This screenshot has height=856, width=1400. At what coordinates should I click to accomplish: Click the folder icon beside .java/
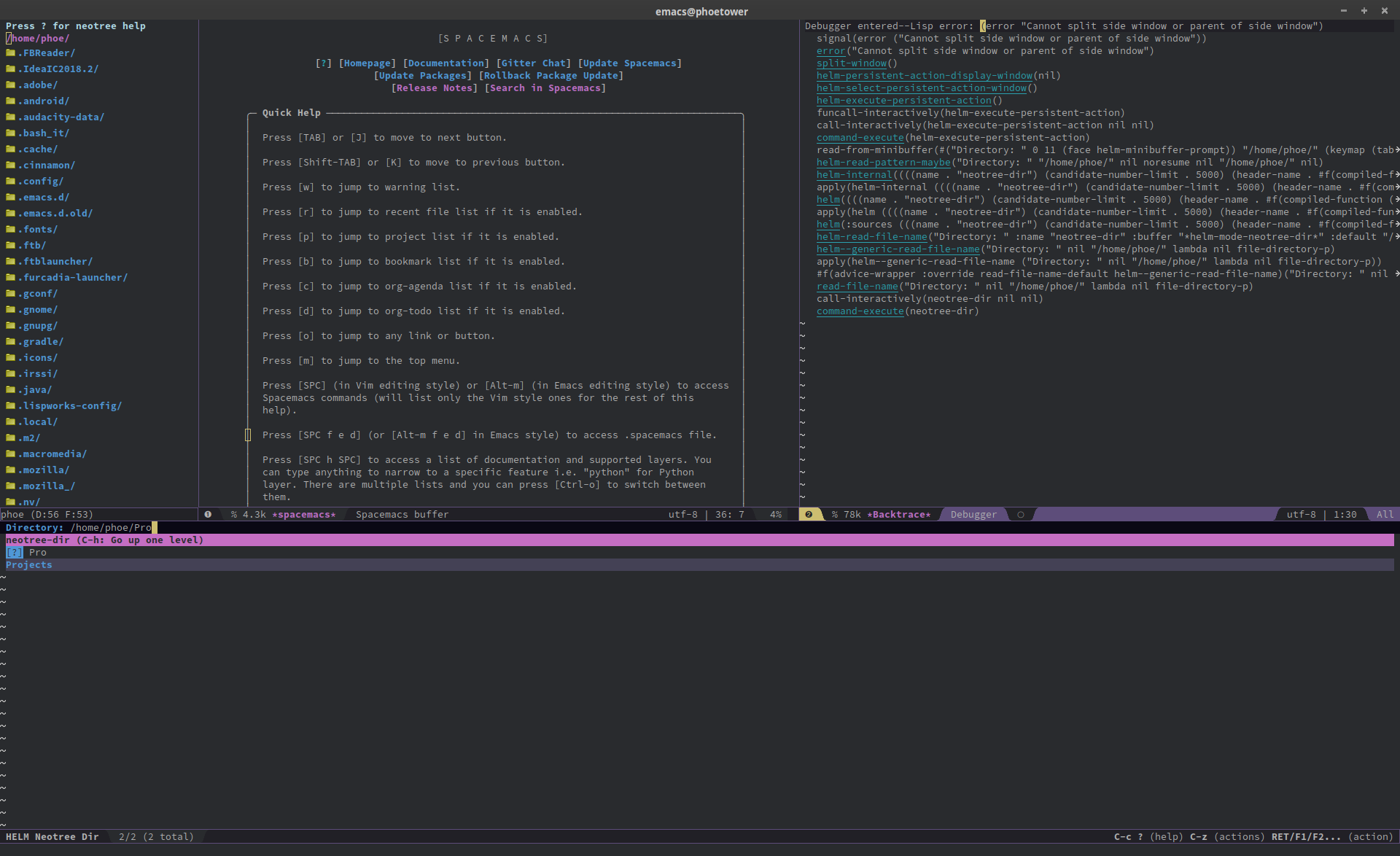pyautogui.click(x=11, y=389)
